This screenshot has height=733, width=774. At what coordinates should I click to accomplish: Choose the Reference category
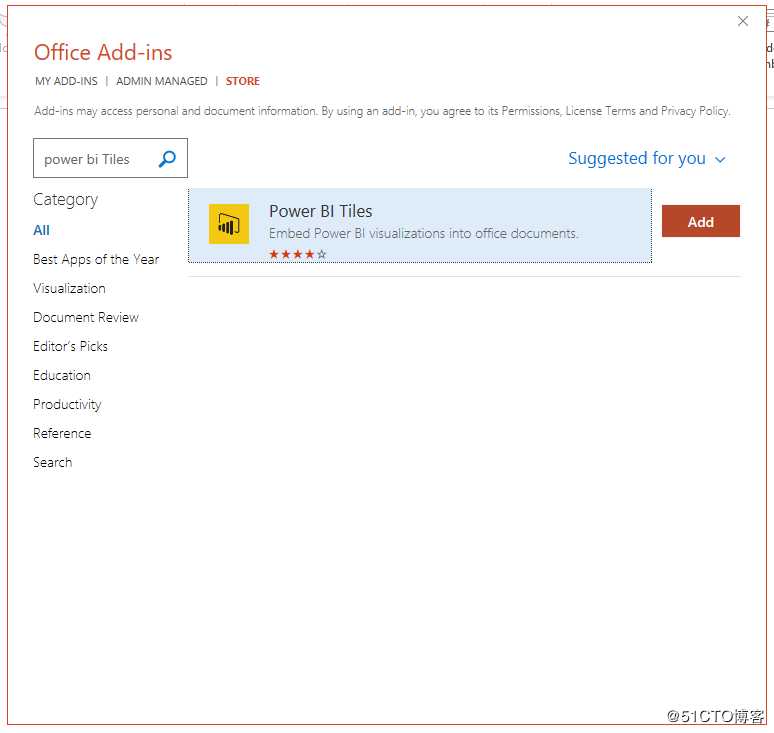(62, 433)
